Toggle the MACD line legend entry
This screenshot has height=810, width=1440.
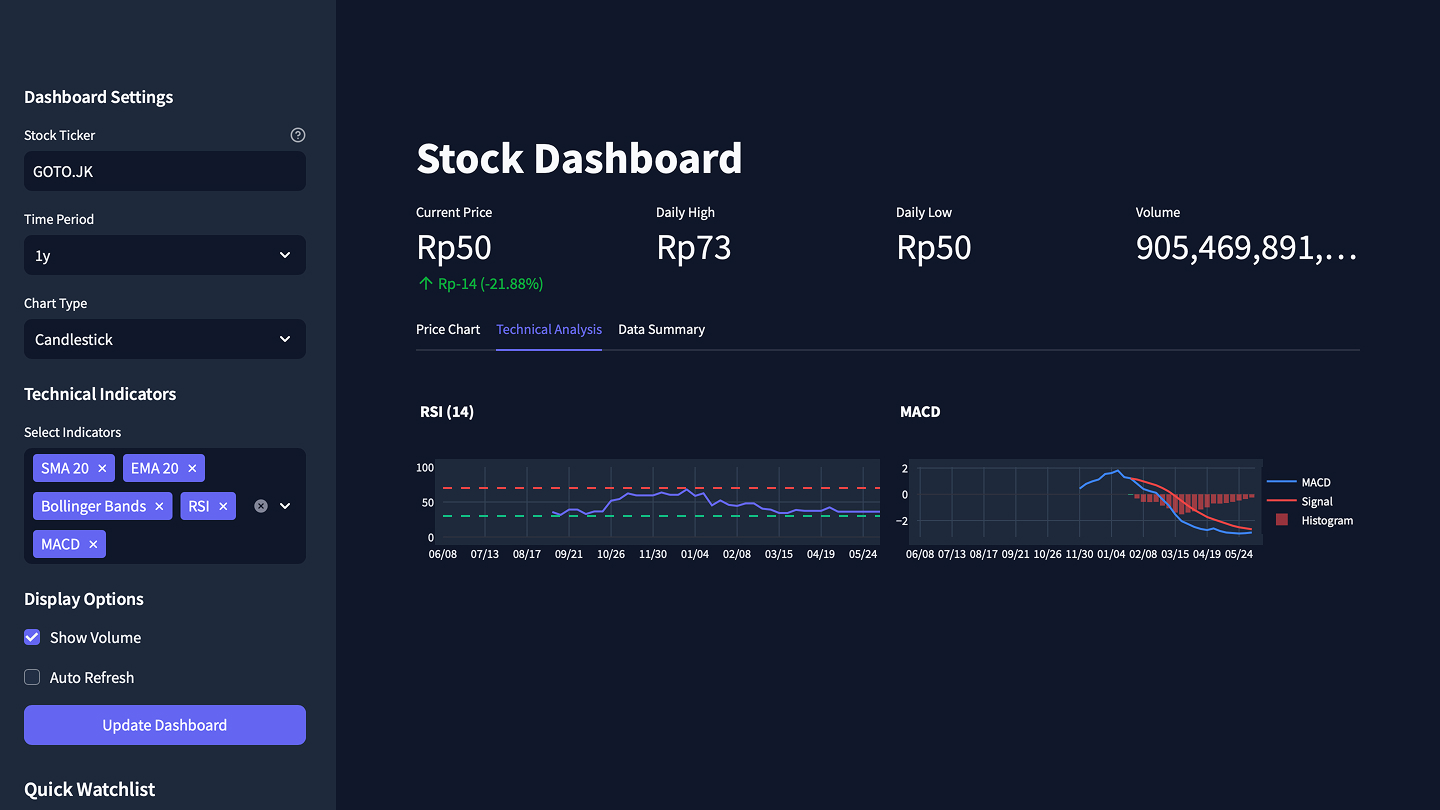click(x=1300, y=482)
